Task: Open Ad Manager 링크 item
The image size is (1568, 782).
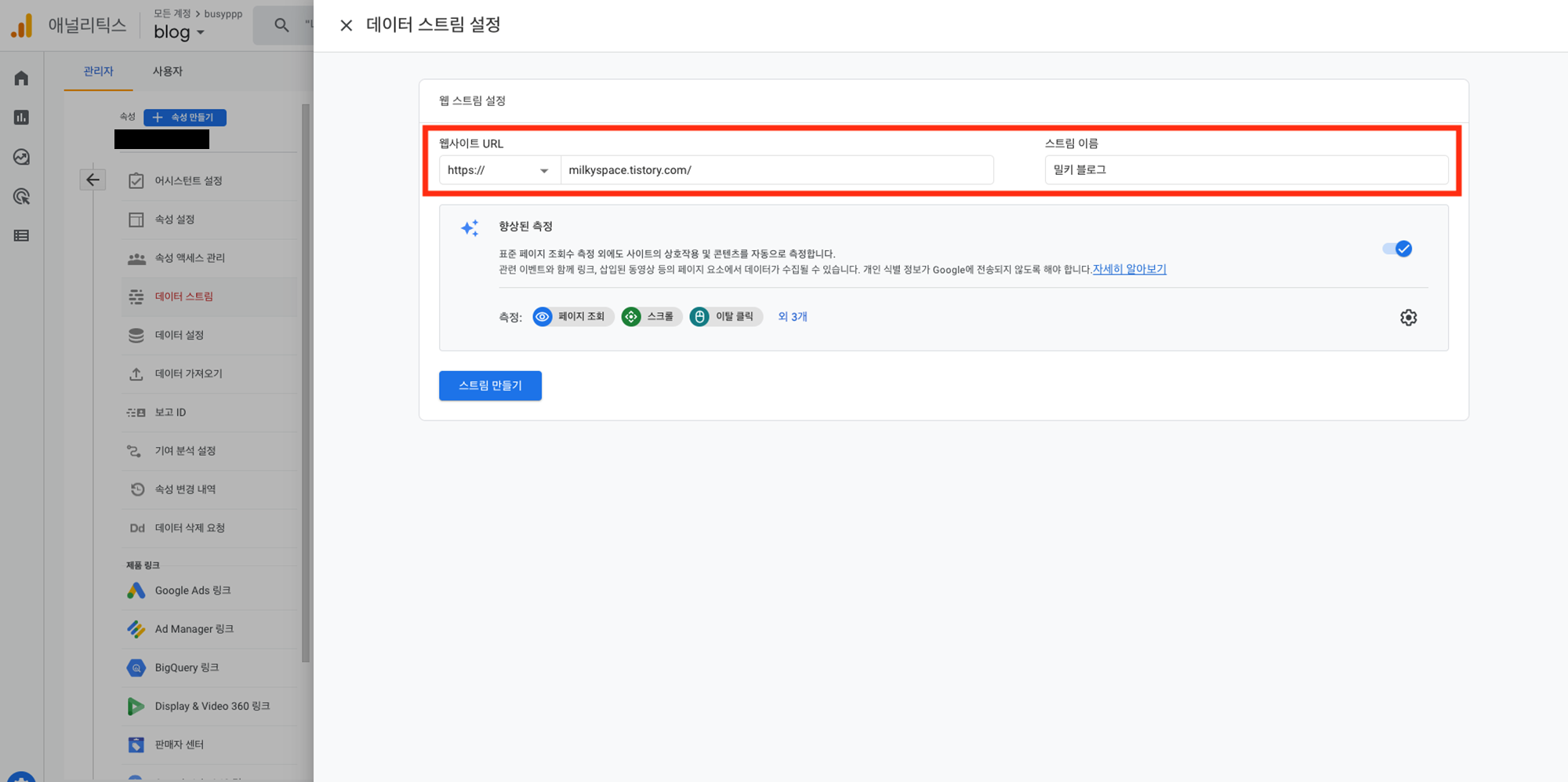Action: 209,629
